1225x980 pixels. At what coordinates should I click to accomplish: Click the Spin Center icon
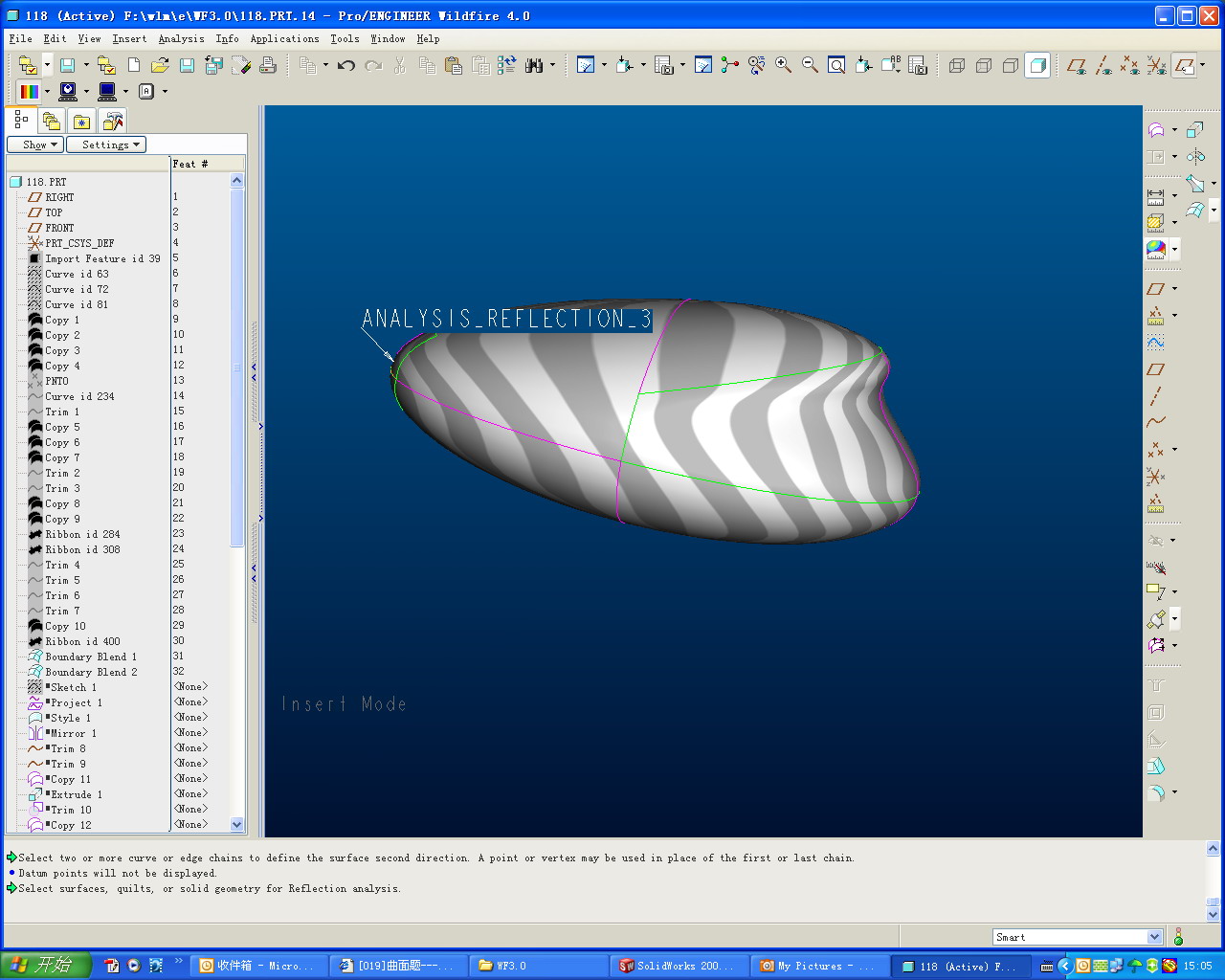[x=730, y=65]
